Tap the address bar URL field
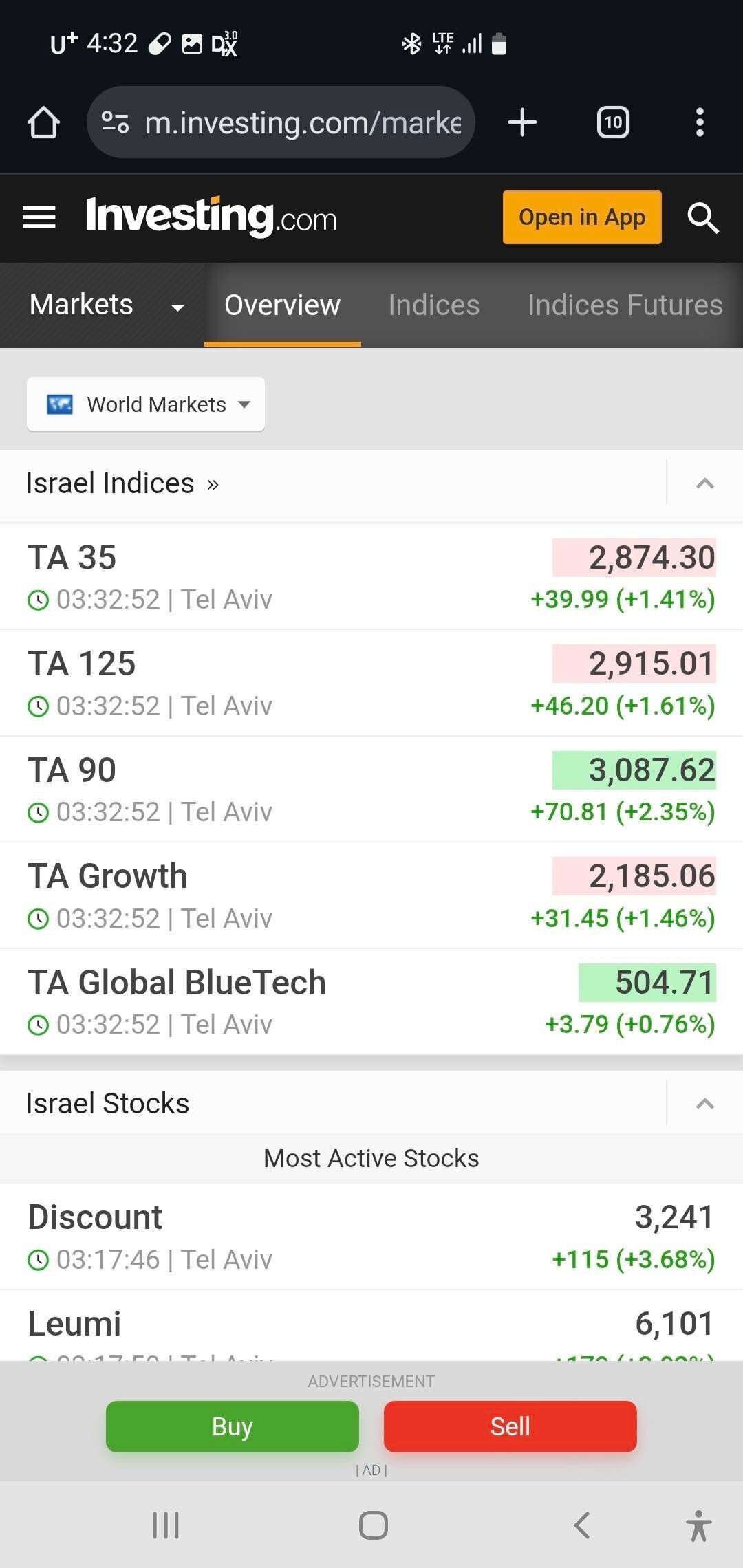 [303, 122]
